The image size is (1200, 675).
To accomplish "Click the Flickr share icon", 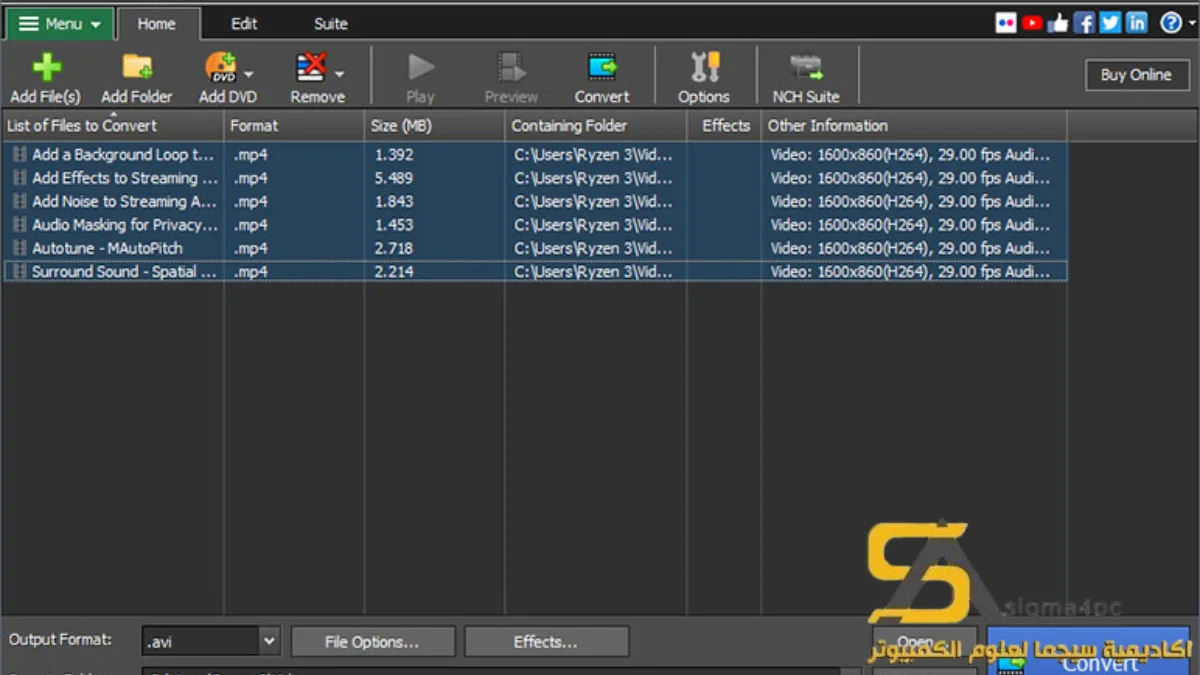I will coord(1007,23).
